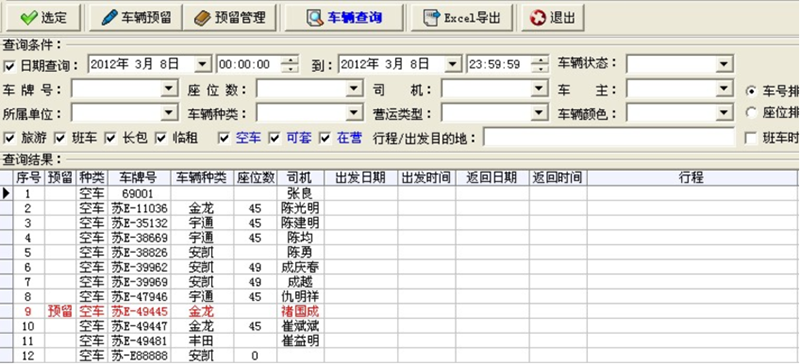
Task: Click the pen icon for 车辆预留
Action: 110,17
